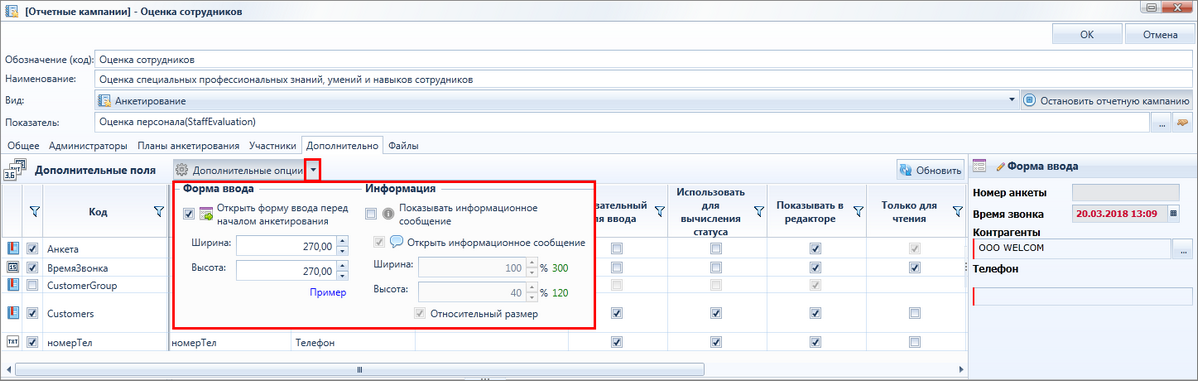Click the form layout icon in Форма ввода panel
1198x381 pixels.
(x=980, y=165)
